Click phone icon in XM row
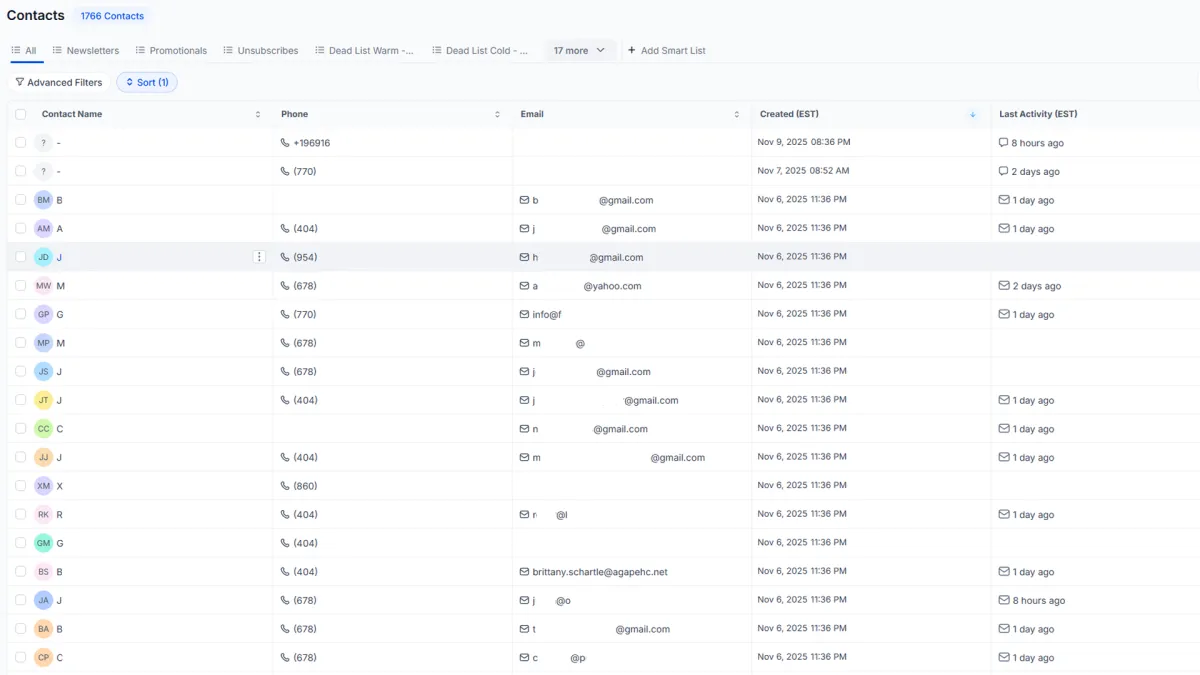 pyautogui.click(x=285, y=486)
